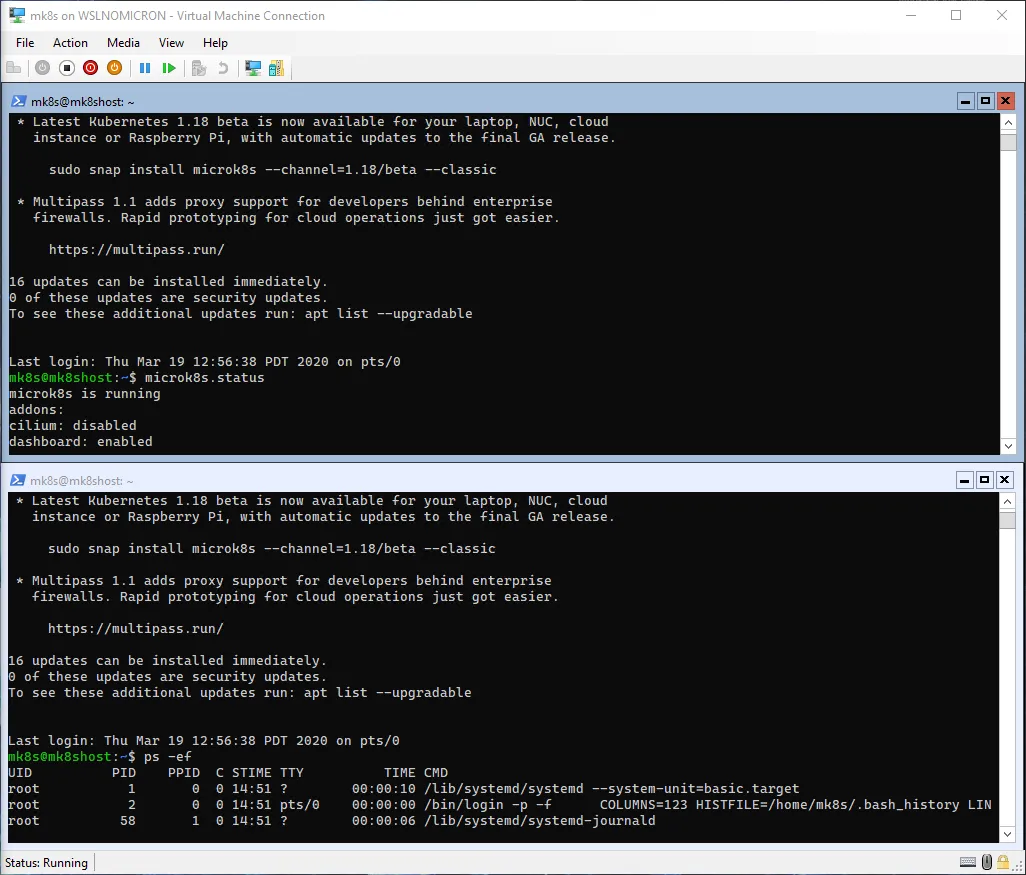Click the green Reset play icon
Viewport: 1026px width, 875px height.
coord(169,68)
